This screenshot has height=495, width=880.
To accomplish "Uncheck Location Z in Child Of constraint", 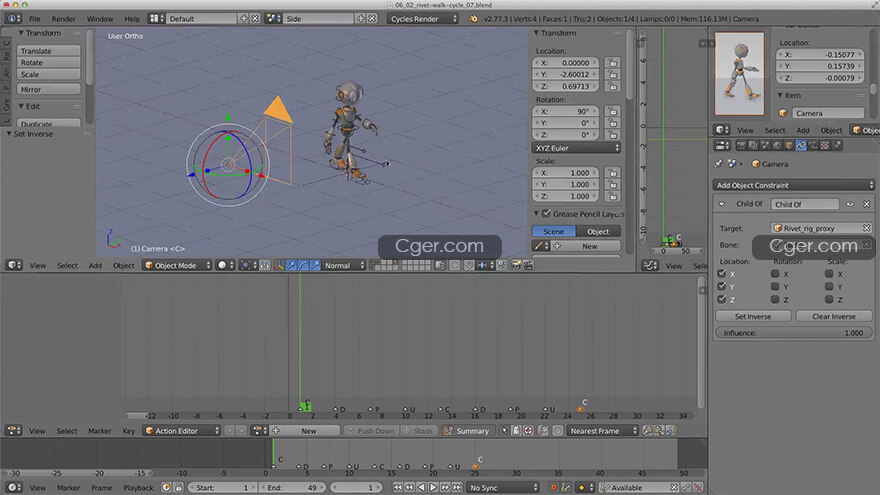I will pyautogui.click(x=722, y=299).
